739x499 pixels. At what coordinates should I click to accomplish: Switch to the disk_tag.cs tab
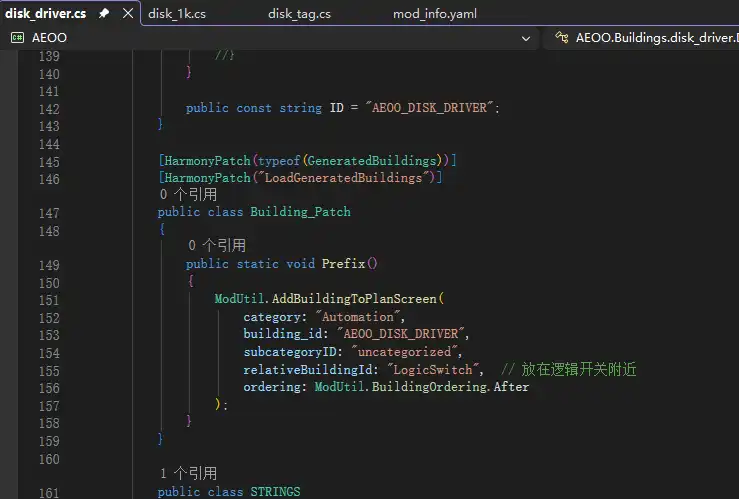click(299, 14)
